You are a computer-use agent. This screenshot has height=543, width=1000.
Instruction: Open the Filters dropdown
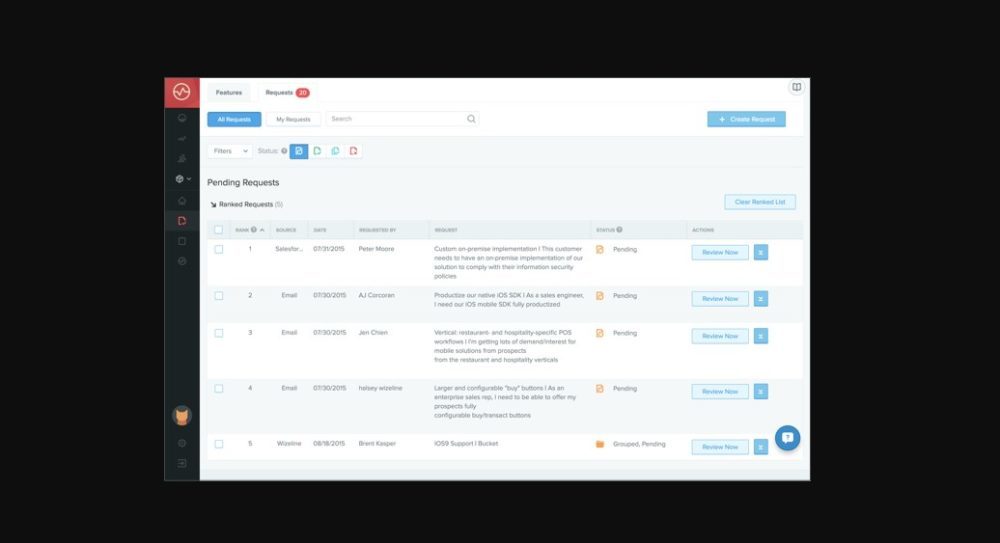[230, 151]
